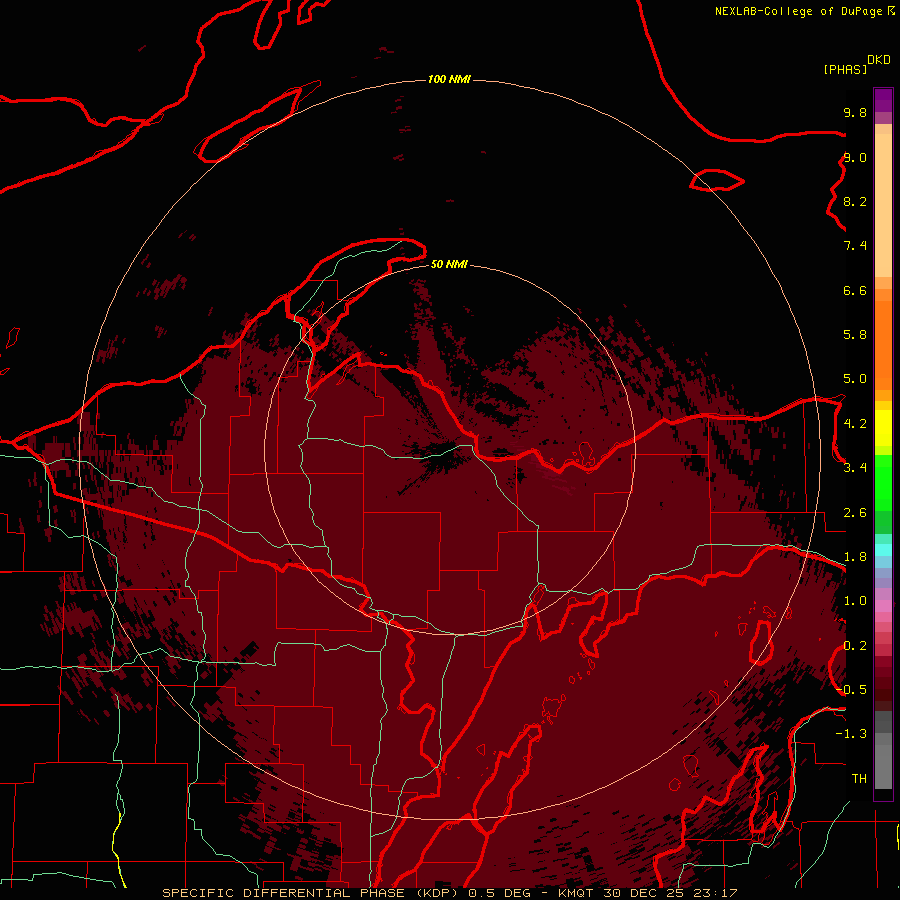Click the [PHAS] legend header
The width and height of the screenshot is (900, 900).
point(845,69)
